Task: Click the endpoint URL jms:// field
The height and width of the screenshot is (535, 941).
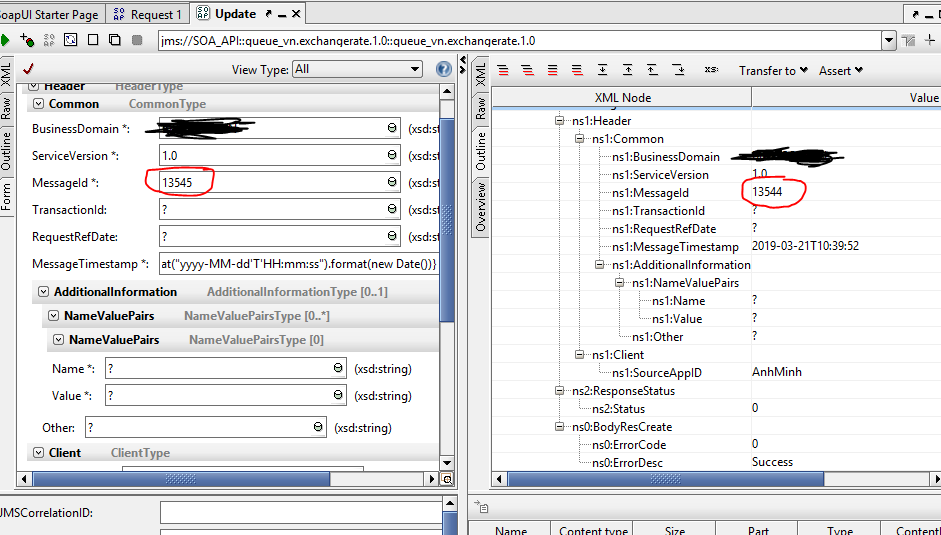Action: coord(520,41)
